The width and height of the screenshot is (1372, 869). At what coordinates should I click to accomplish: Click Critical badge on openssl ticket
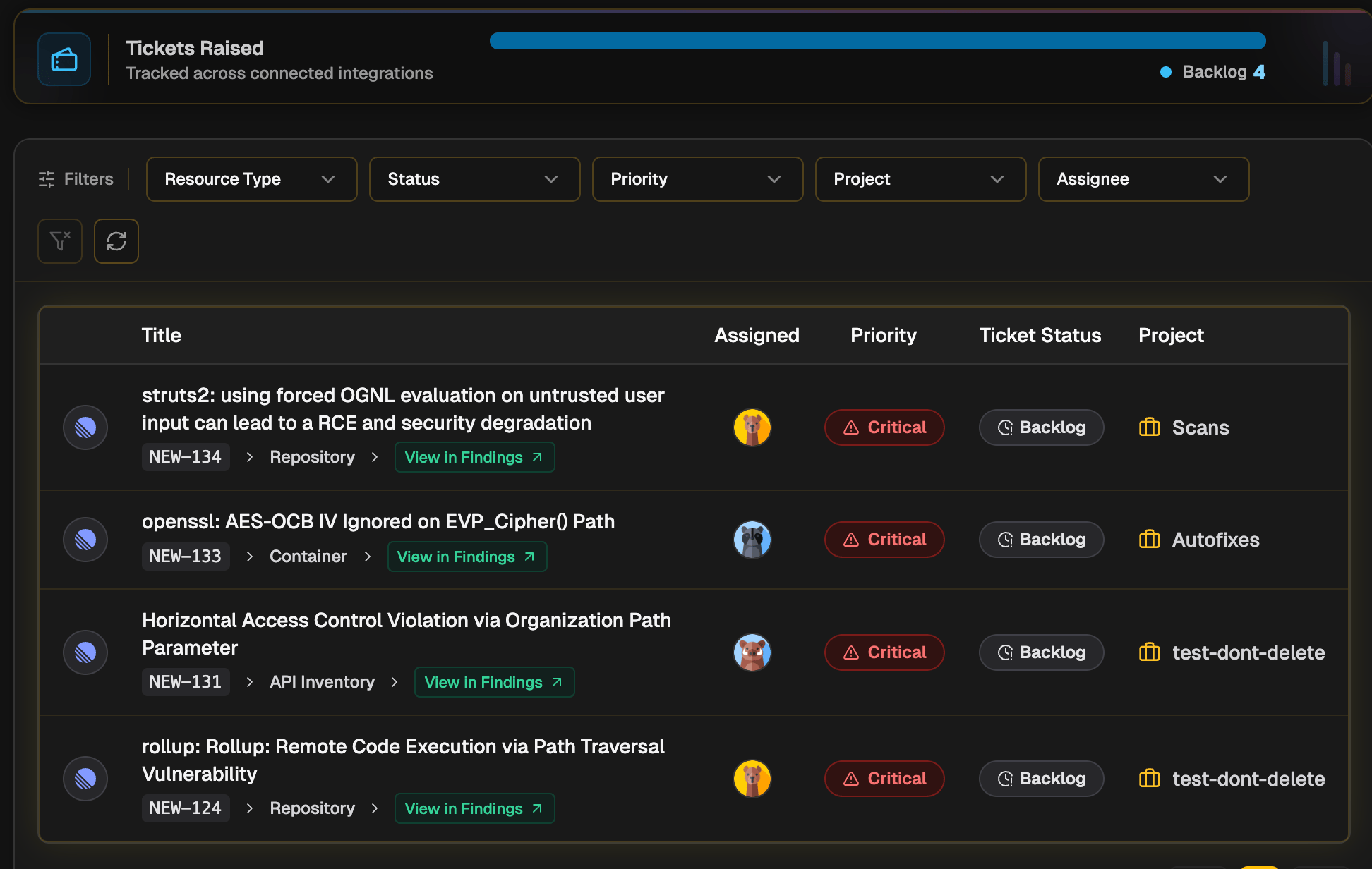[884, 540]
